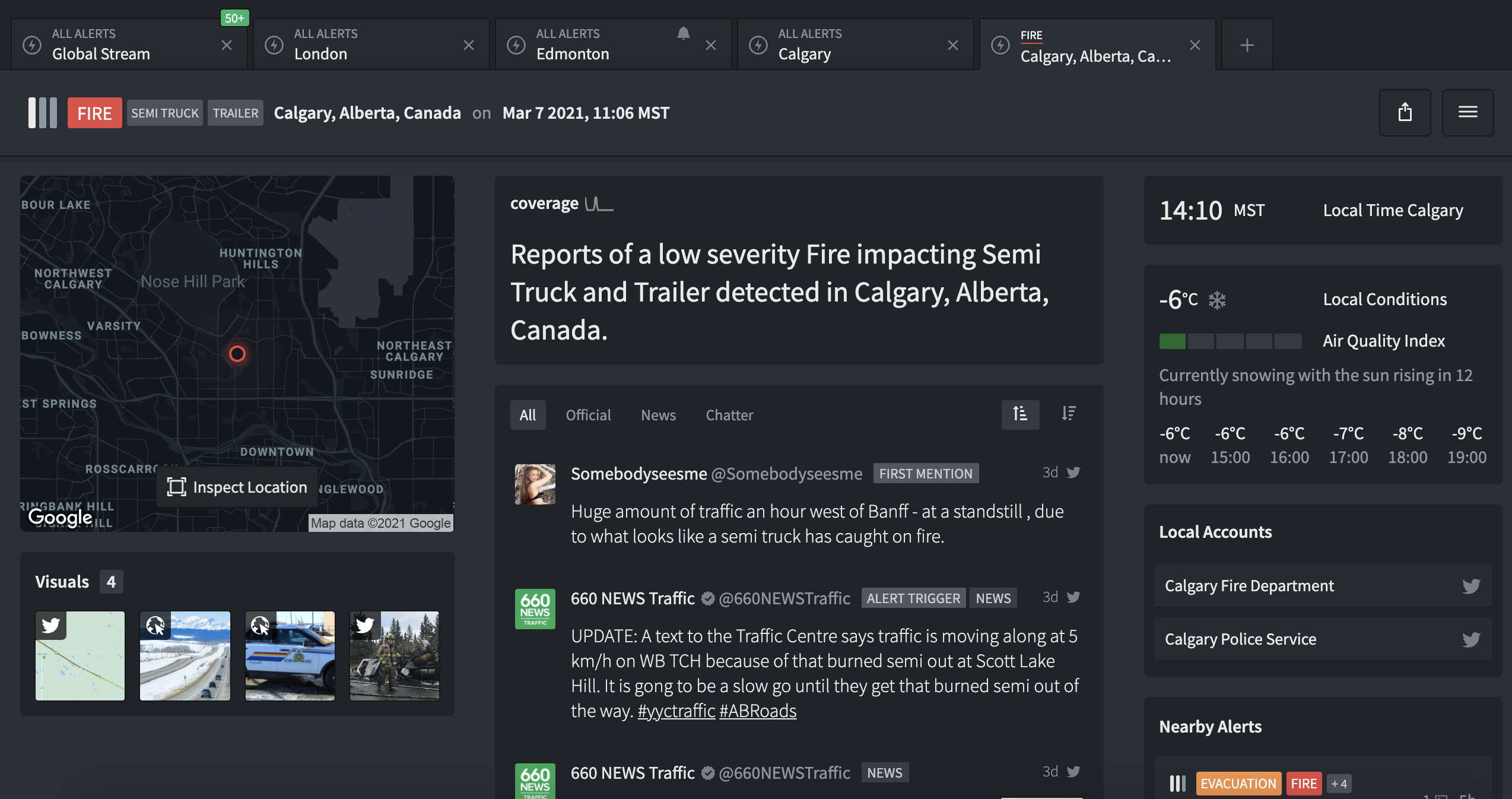Open the #yyctraffic hashtag link
This screenshot has height=799, width=1512.
click(676, 711)
